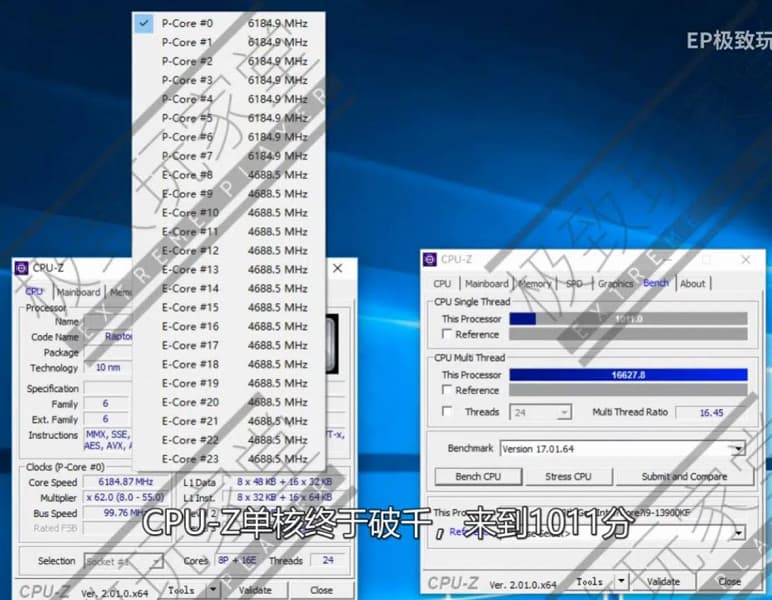Select E-Core #13 in the core list
This screenshot has width=772, height=600.
[228, 269]
